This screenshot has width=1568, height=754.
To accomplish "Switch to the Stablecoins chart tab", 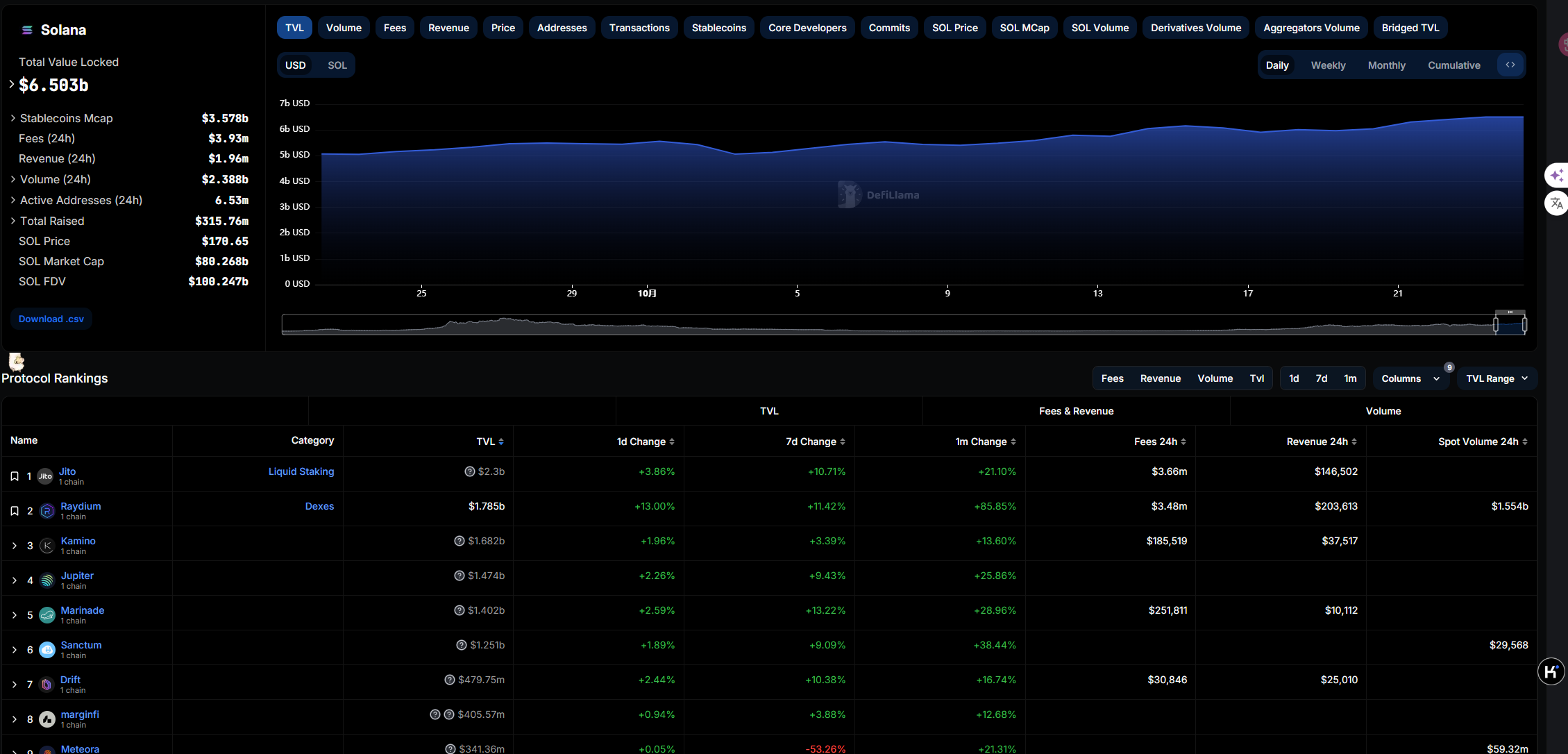I will click(x=718, y=28).
